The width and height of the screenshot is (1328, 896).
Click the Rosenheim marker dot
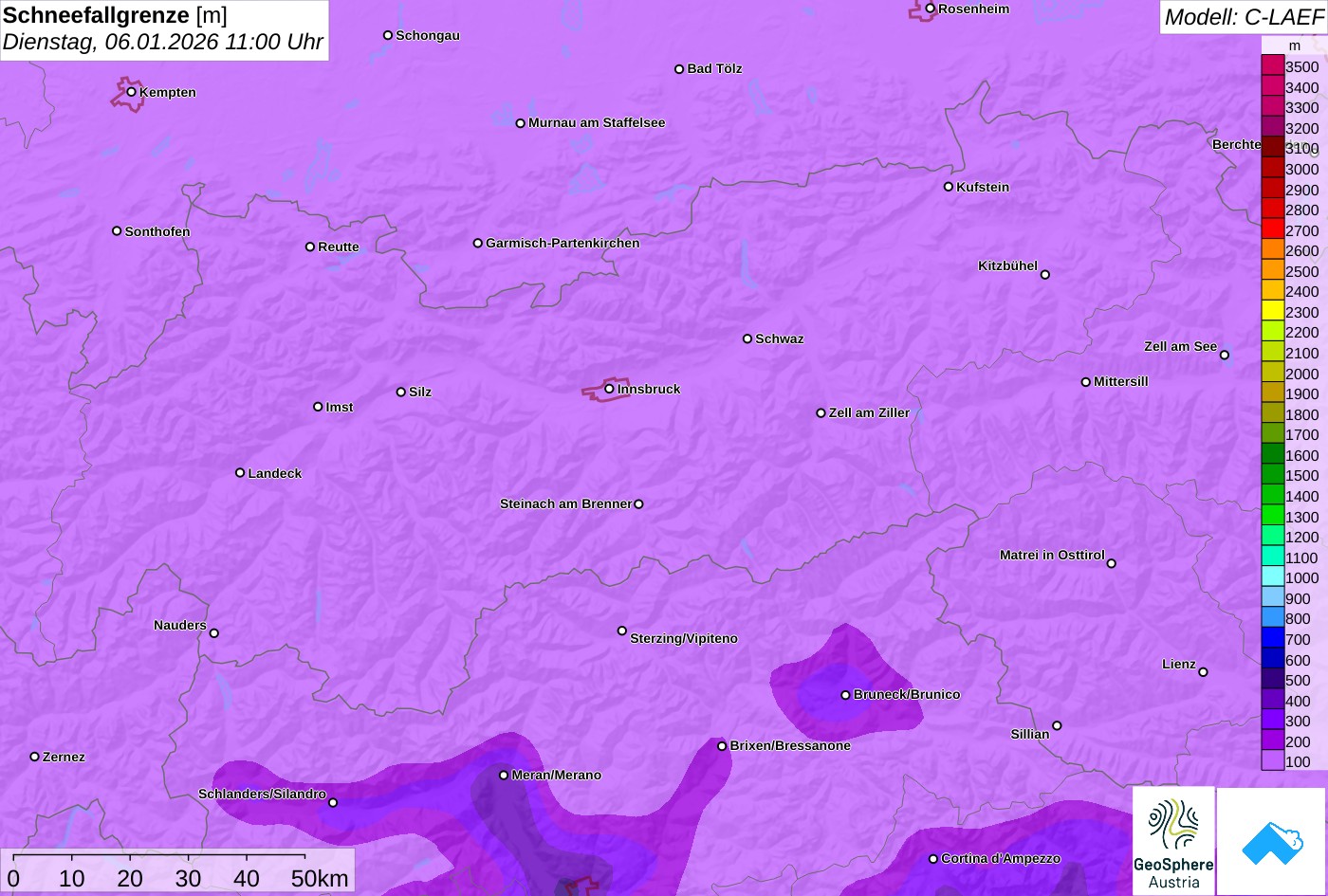coord(931,9)
